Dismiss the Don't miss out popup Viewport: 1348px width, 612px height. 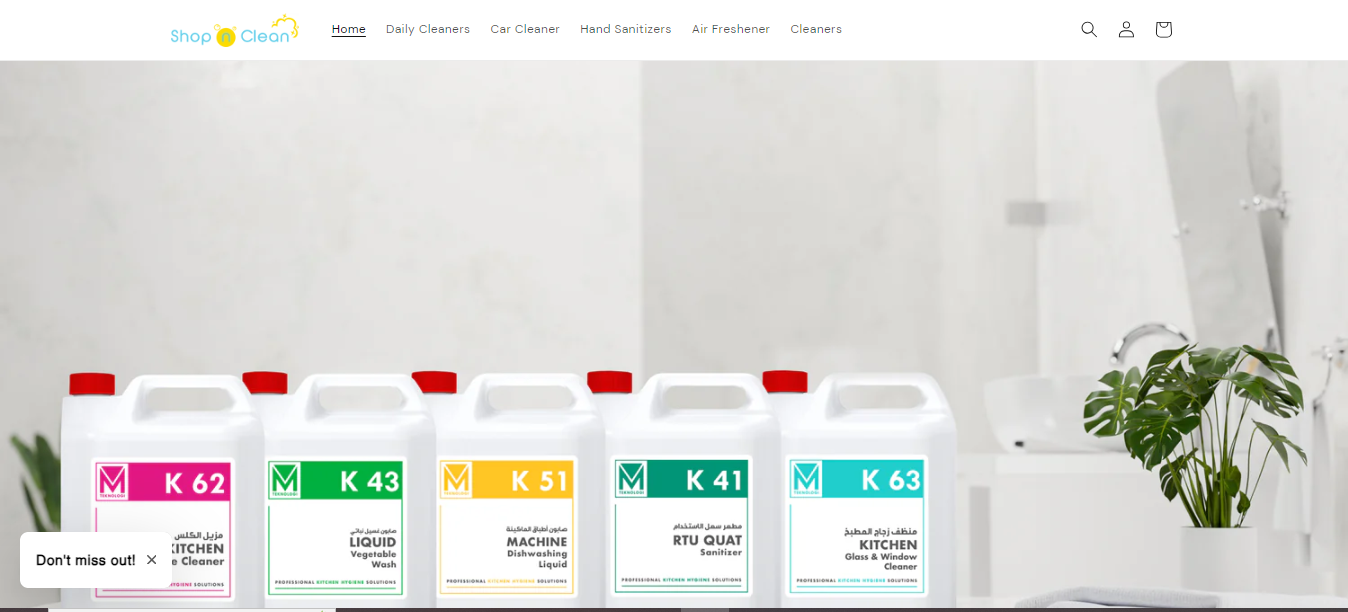[152, 560]
